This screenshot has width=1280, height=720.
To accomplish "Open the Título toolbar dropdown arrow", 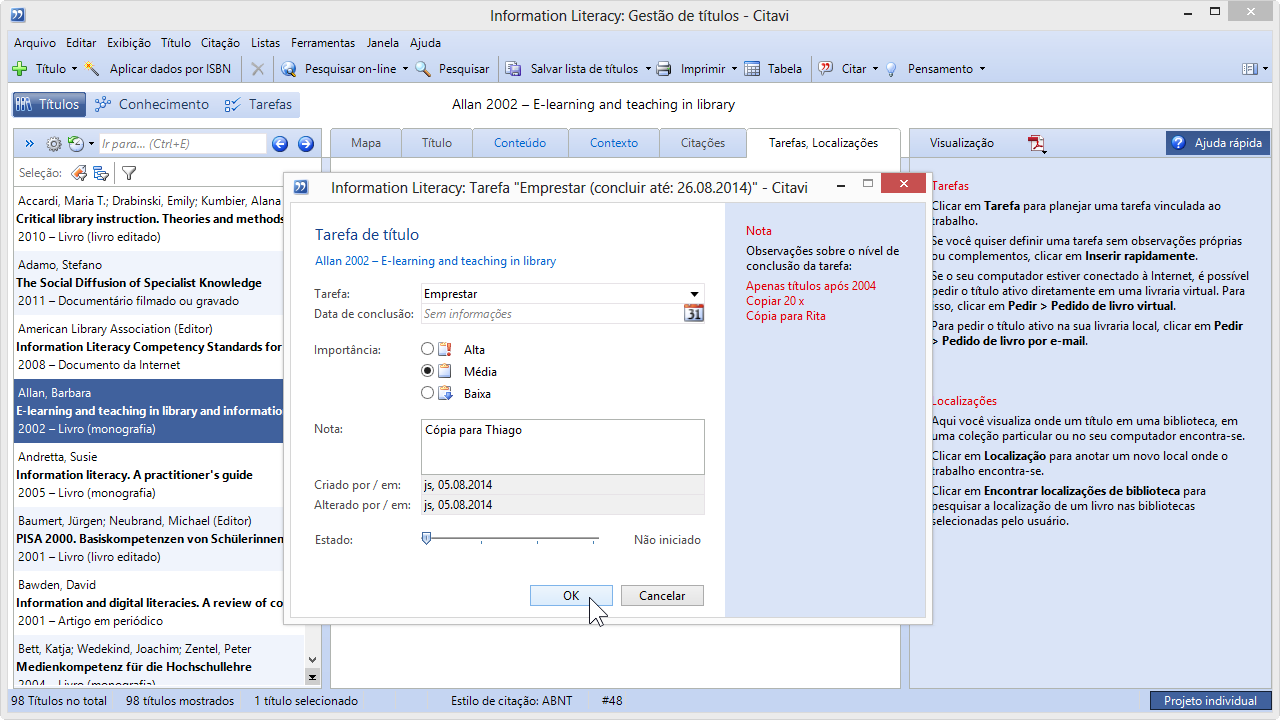I will (74, 69).
